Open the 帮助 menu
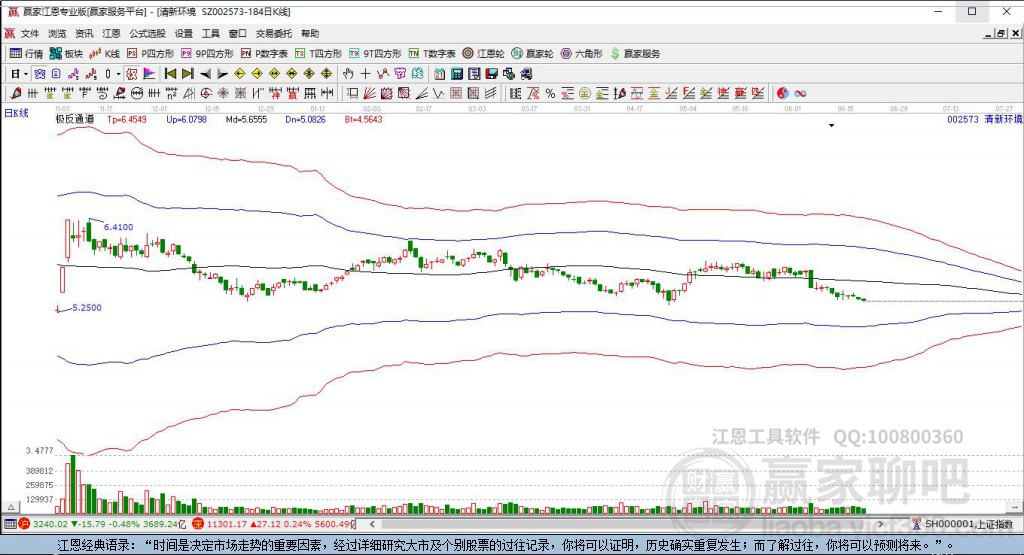 point(310,33)
